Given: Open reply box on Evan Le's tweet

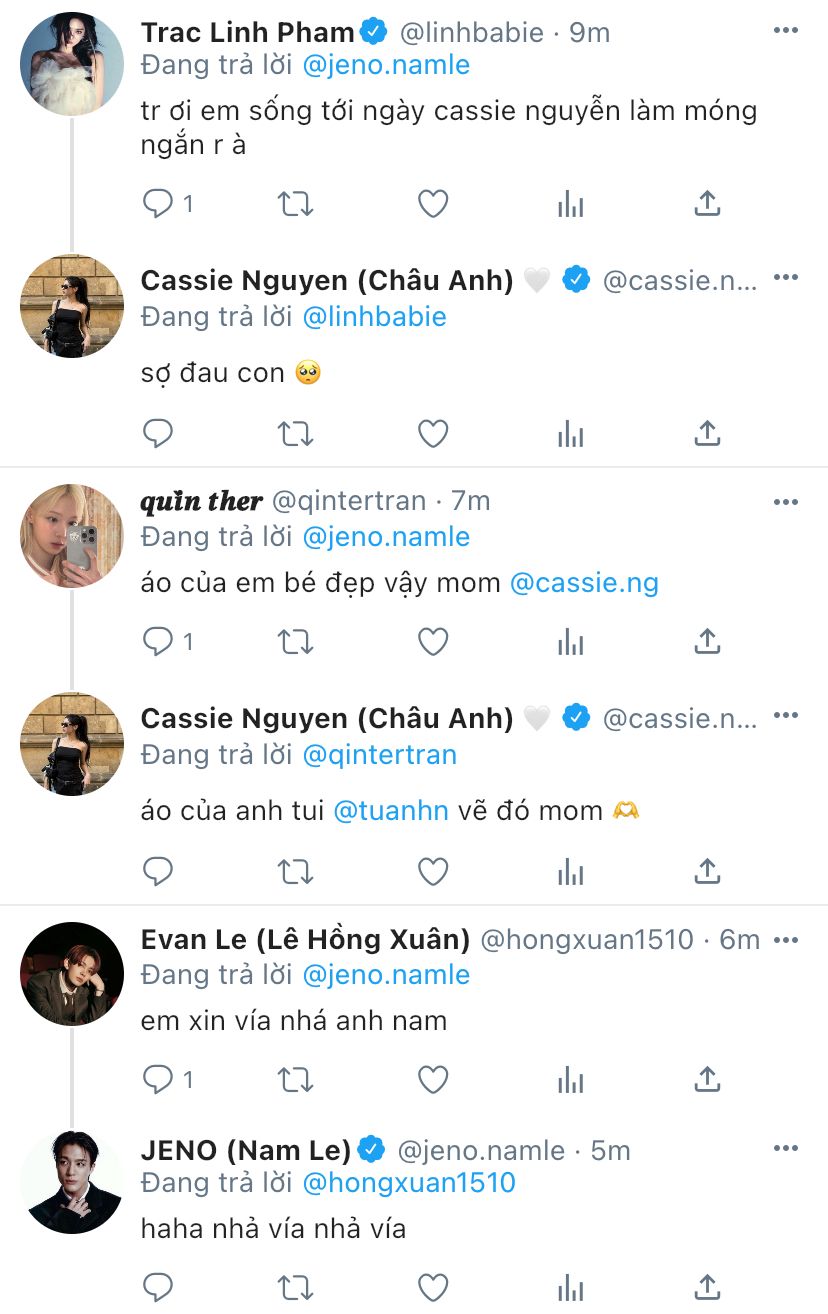Looking at the screenshot, I should 158,1080.
